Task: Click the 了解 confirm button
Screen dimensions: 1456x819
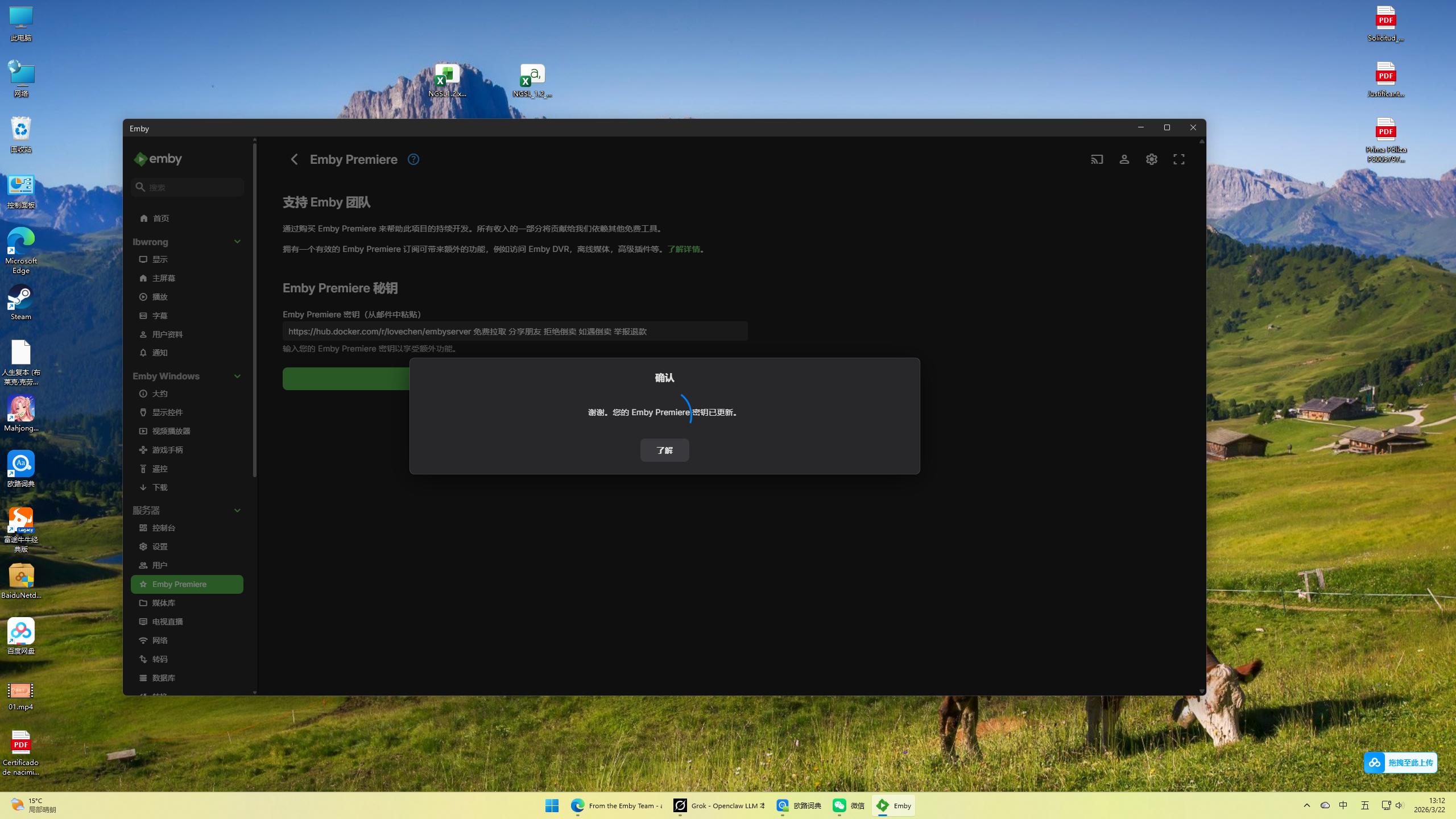Action: 664,450
